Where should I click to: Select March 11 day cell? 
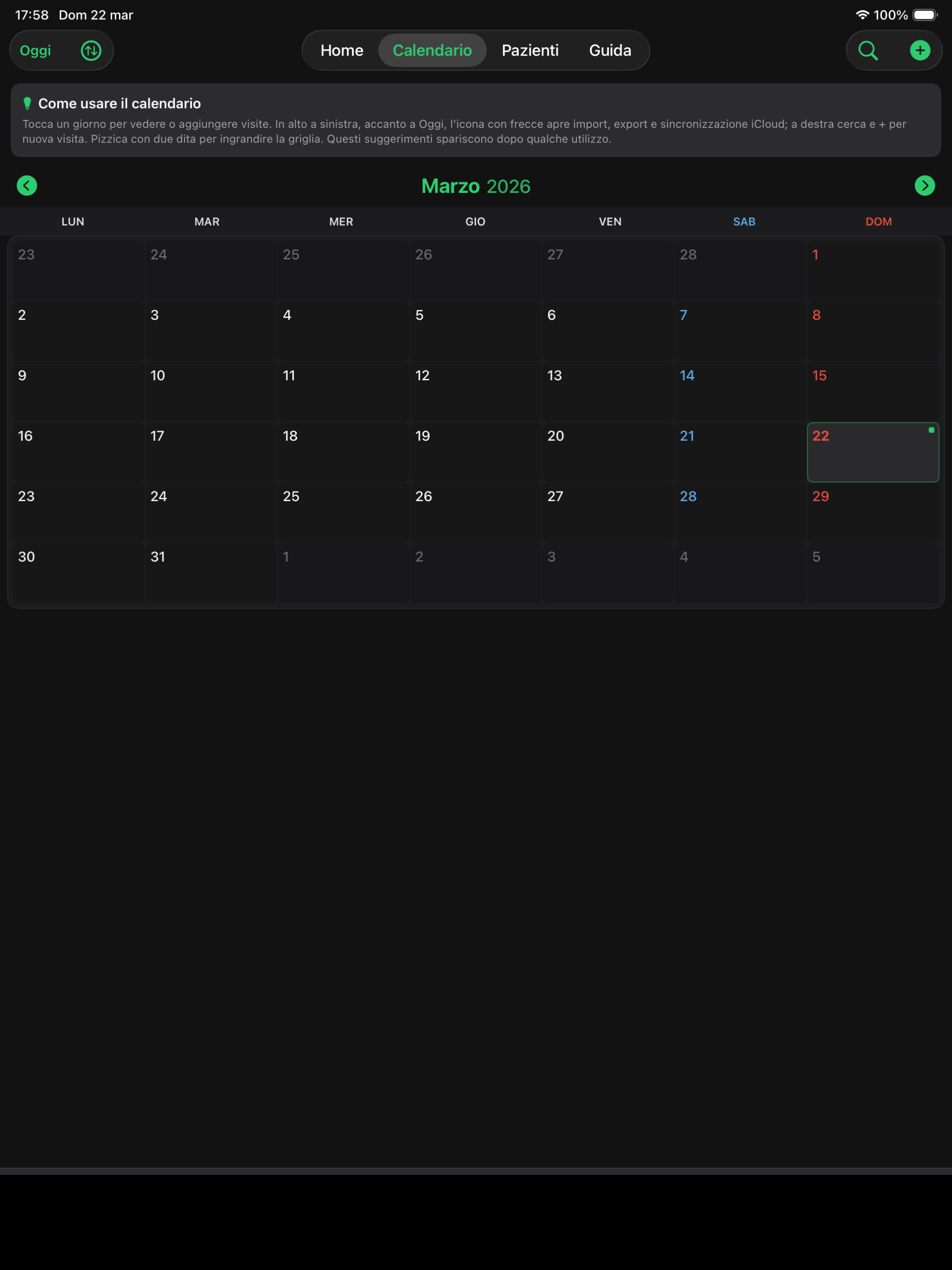tap(343, 391)
